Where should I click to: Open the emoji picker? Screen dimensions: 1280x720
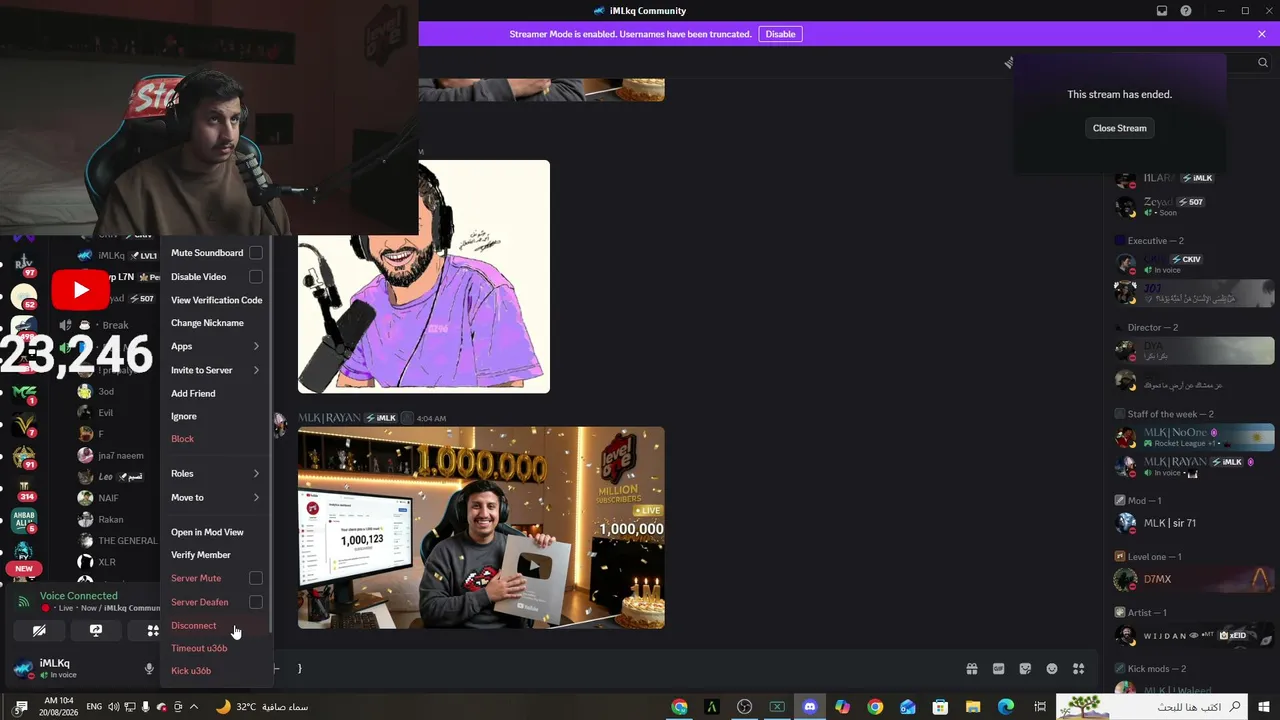click(1052, 669)
